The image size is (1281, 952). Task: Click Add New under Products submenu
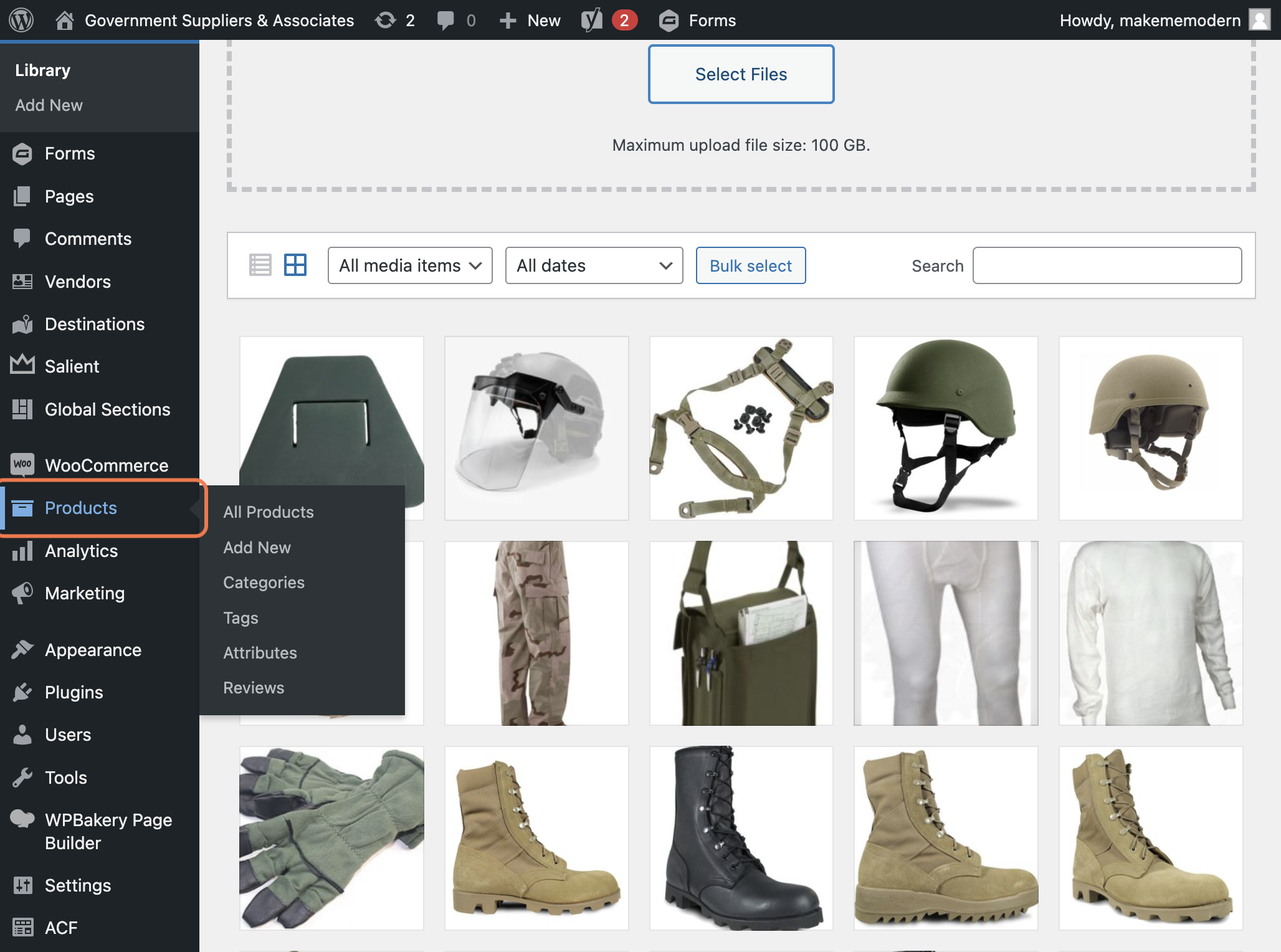pyautogui.click(x=257, y=548)
